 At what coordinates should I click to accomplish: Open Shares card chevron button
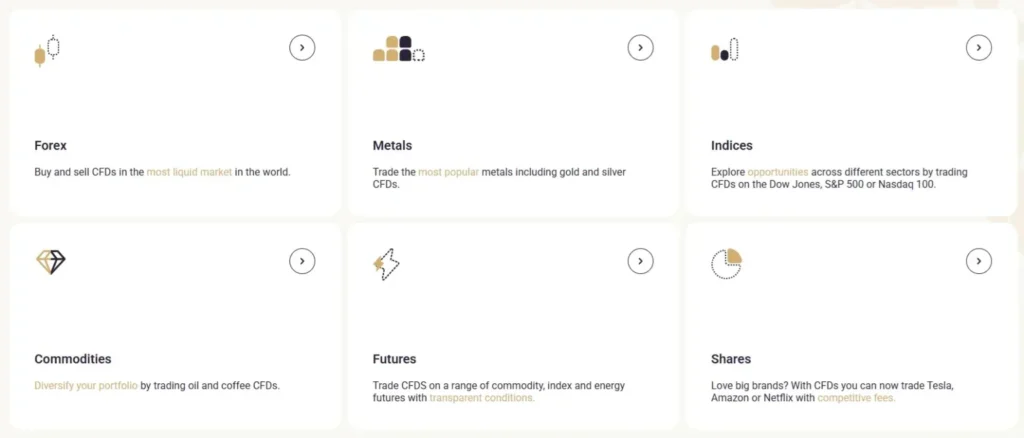click(978, 261)
